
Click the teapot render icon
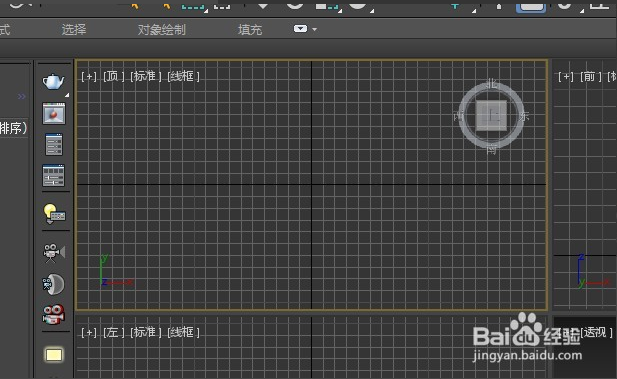[54, 81]
